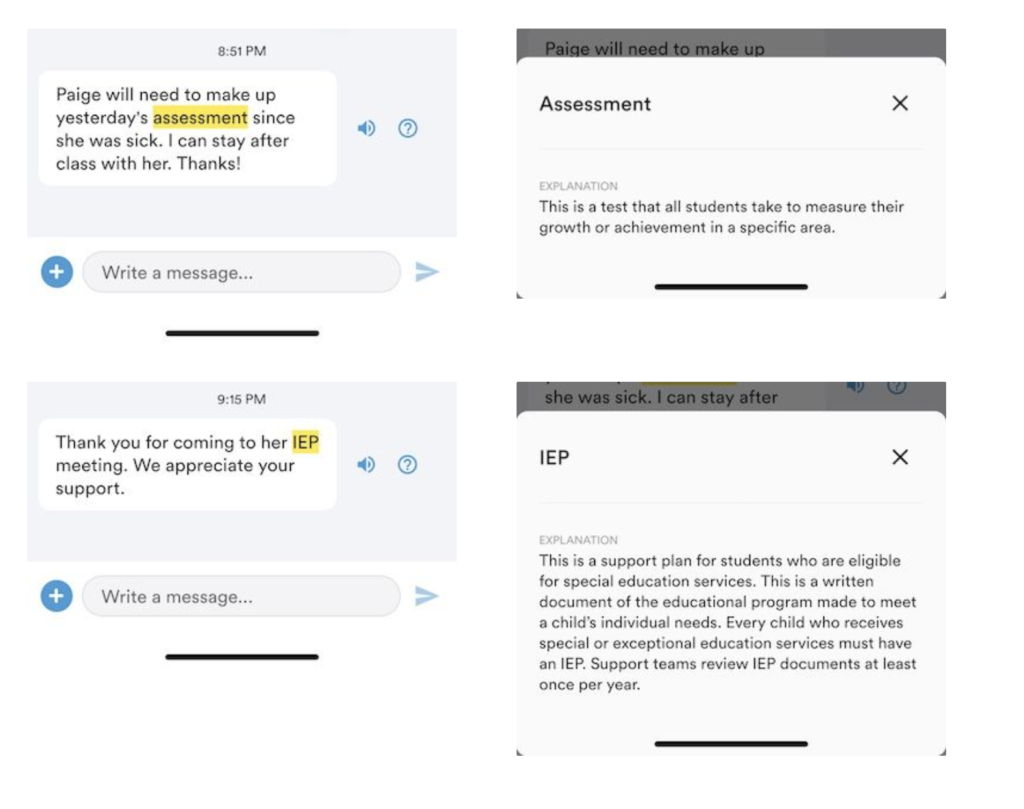Close the IEP explanation panel
1024x809 pixels.
coord(900,457)
